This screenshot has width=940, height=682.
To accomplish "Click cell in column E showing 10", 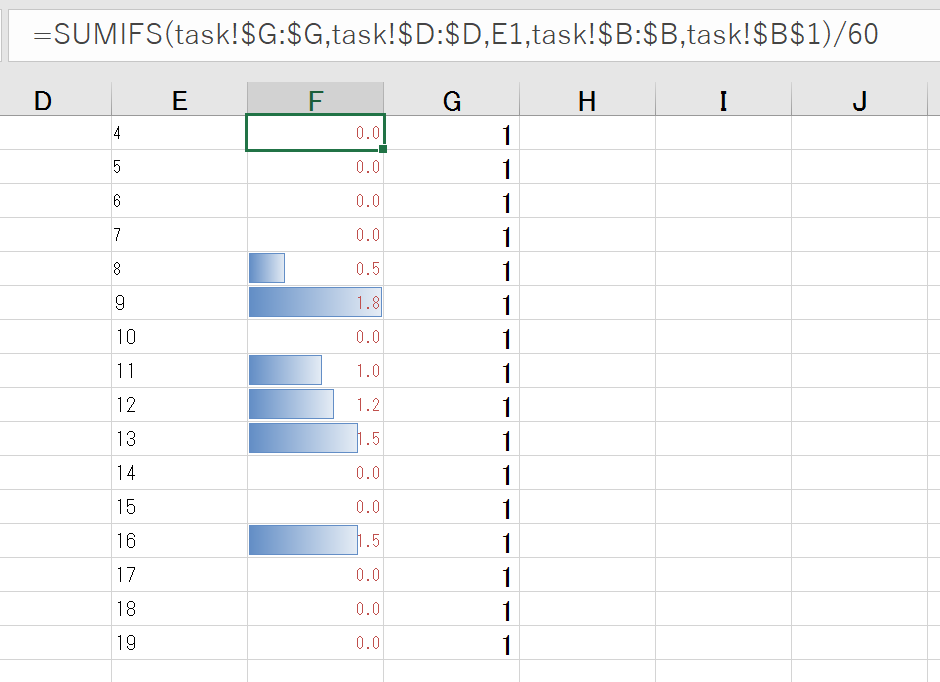I will coord(179,337).
